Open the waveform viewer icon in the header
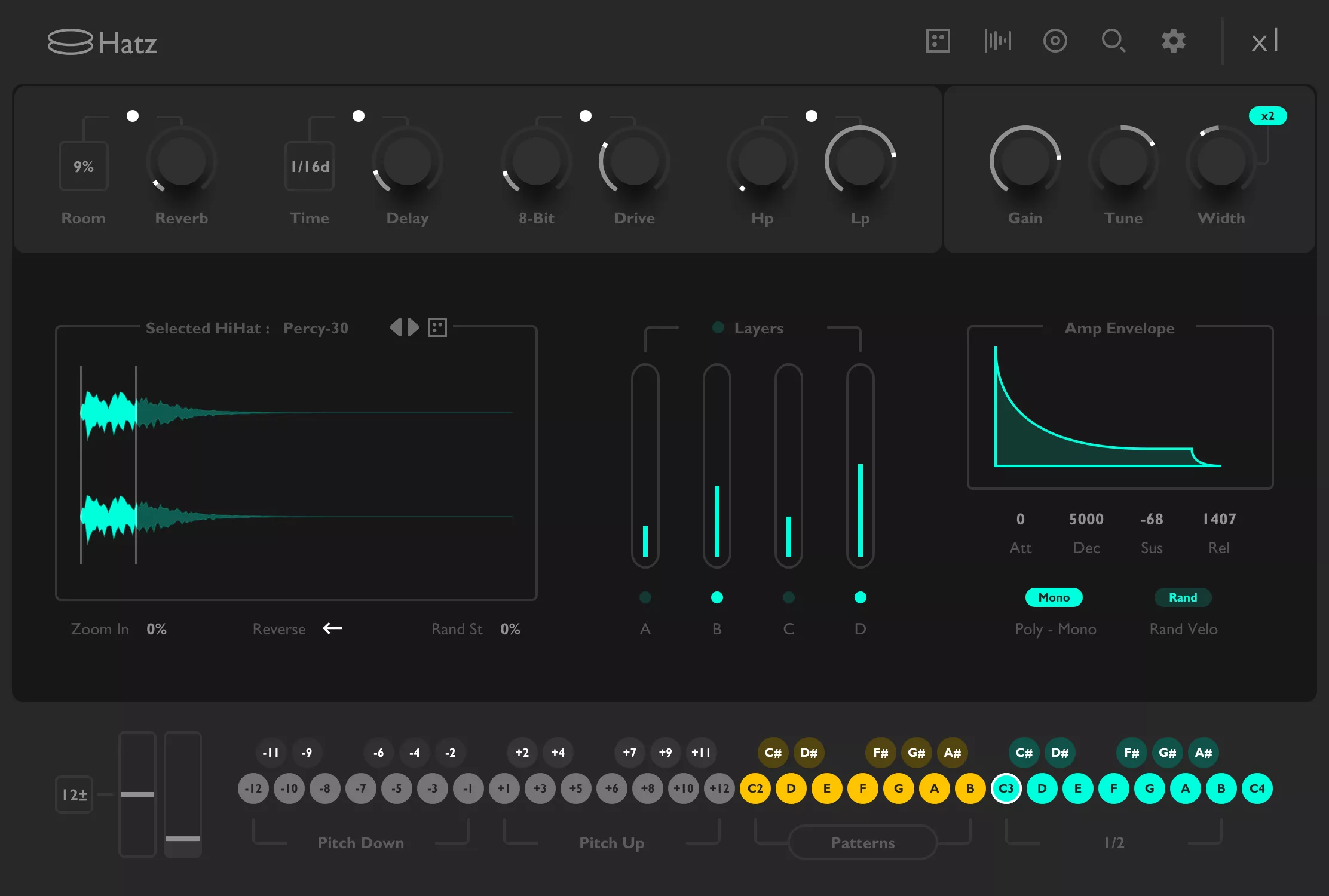 tap(997, 41)
